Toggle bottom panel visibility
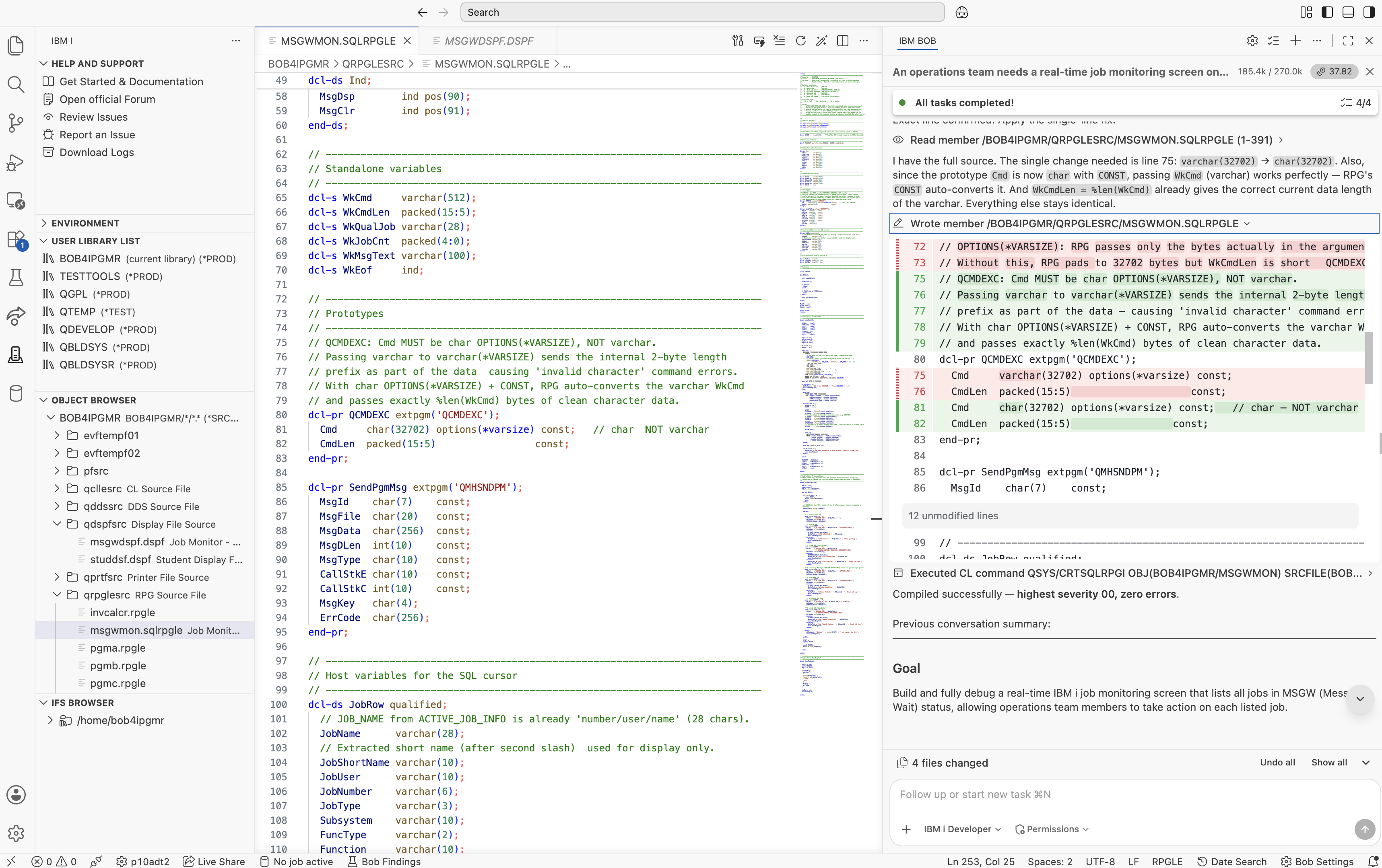Image resolution: width=1382 pixels, height=868 pixels. [1348, 12]
